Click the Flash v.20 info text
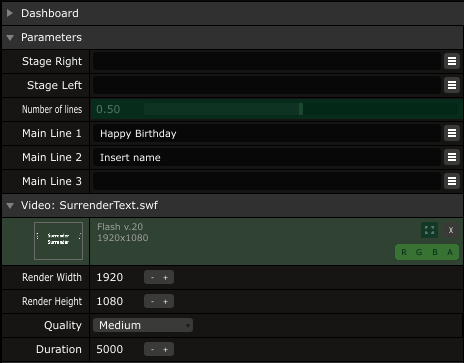Image resolution: width=464 pixels, height=363 pixels. pos(120,227)
